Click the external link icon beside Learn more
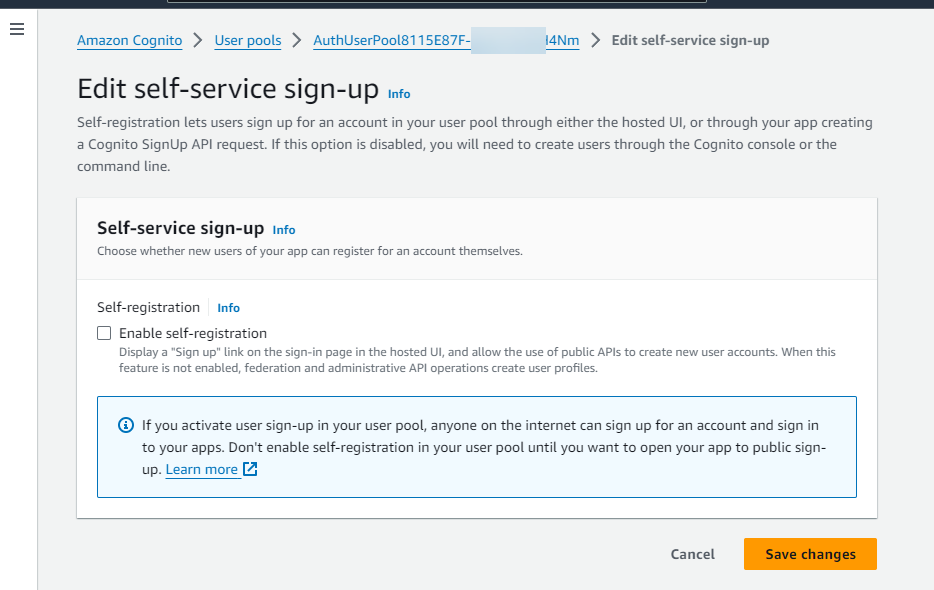 pyautogui.click(x=251, y=469)
